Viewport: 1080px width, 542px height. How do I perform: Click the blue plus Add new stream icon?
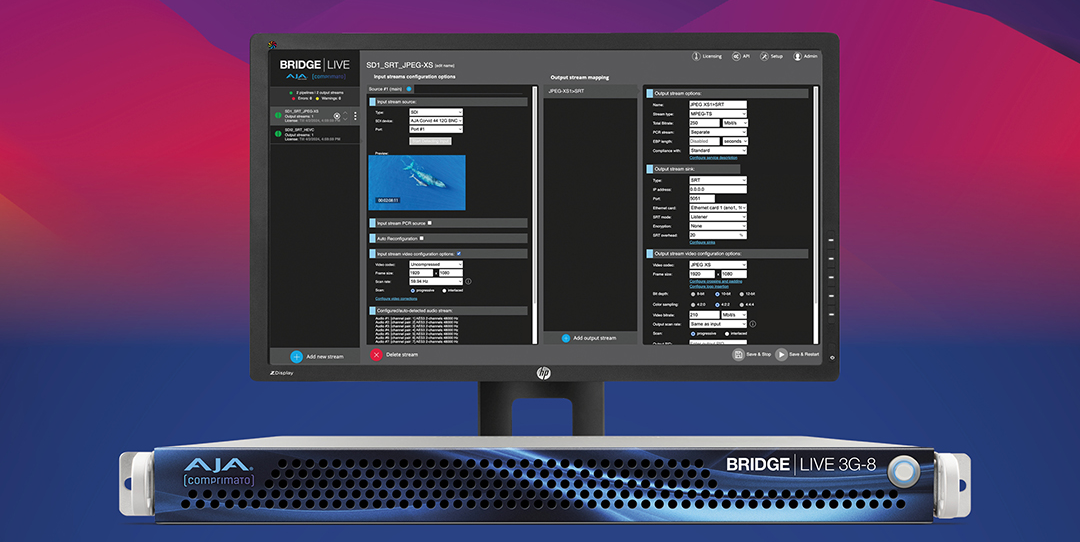296,357
